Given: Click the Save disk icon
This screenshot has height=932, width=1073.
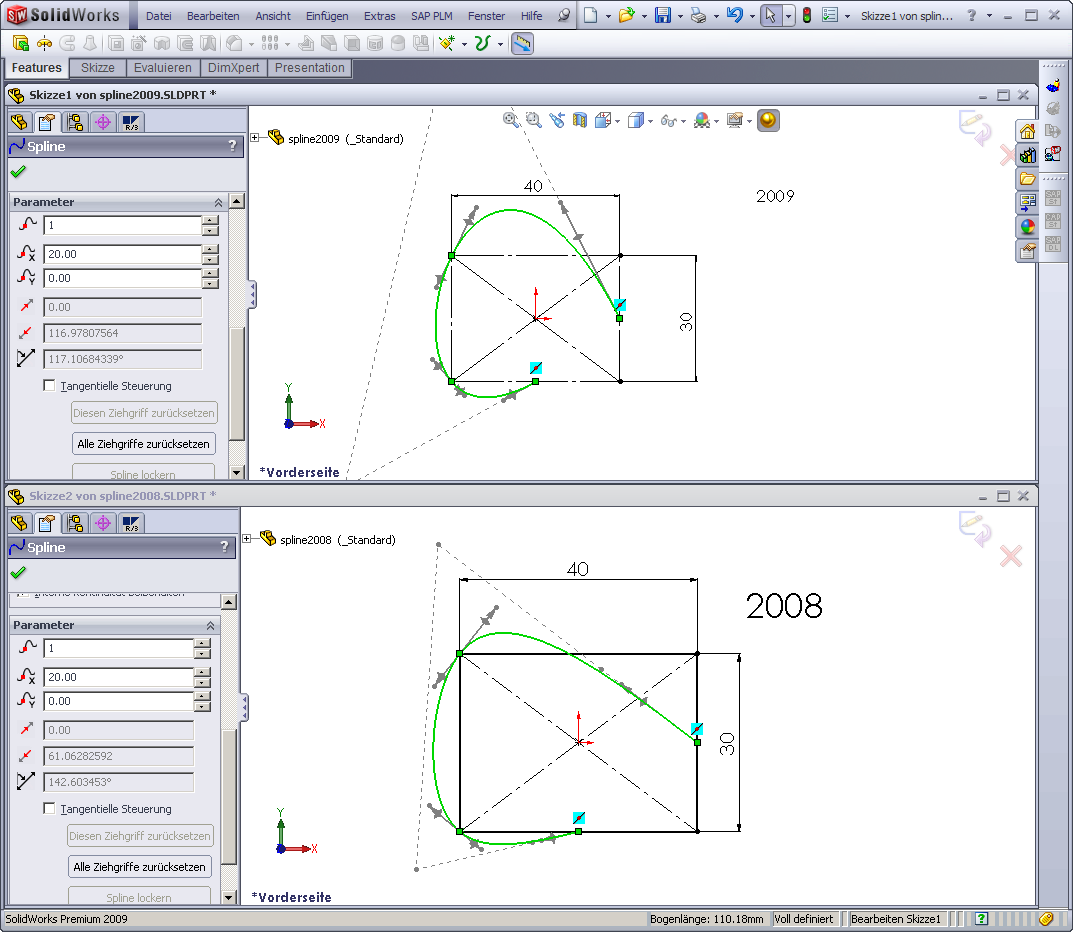Looking at the screenshot, I should [662, 15].
